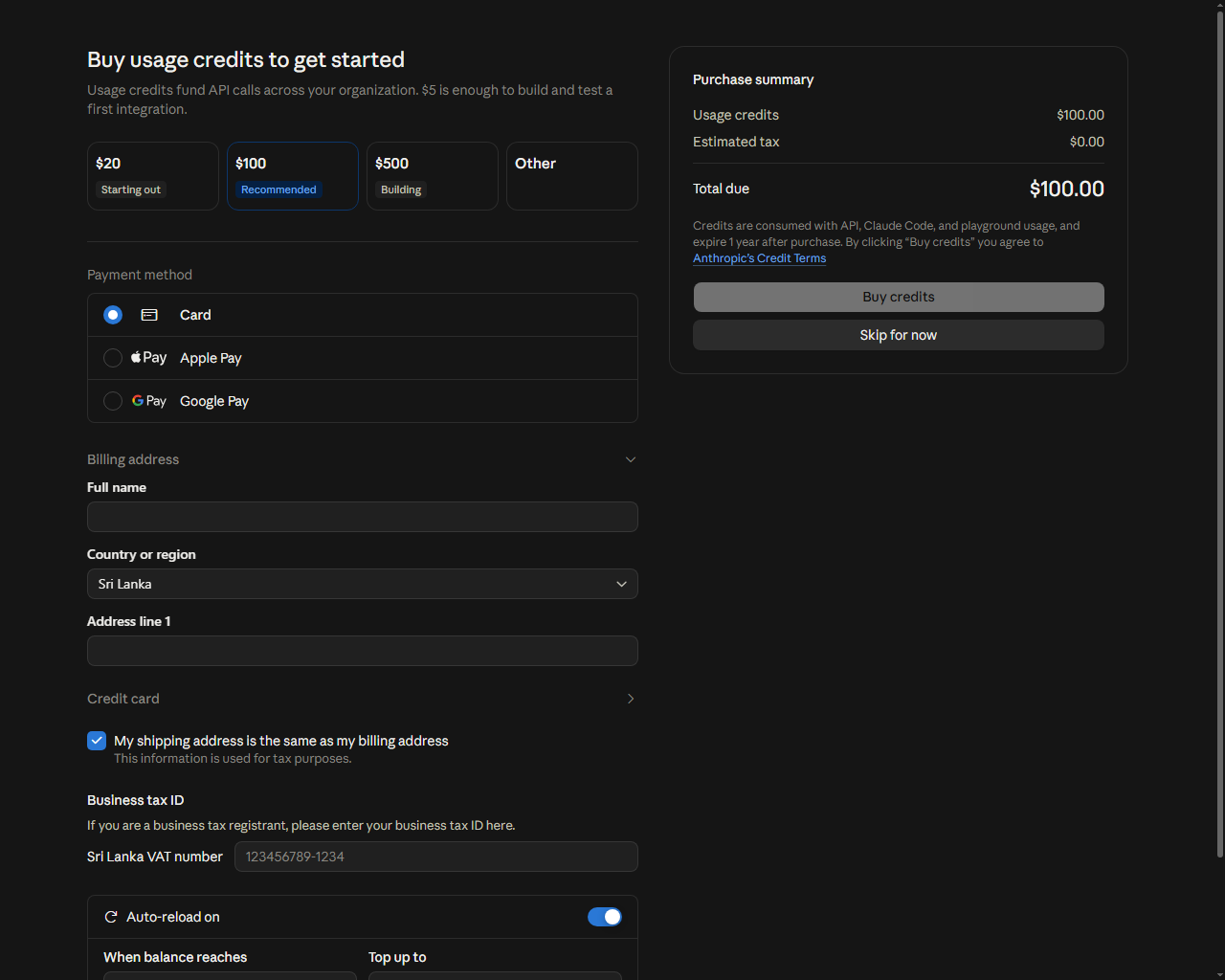Select the $500 Building amount option
1225x980 pixels.
point(433,176)
